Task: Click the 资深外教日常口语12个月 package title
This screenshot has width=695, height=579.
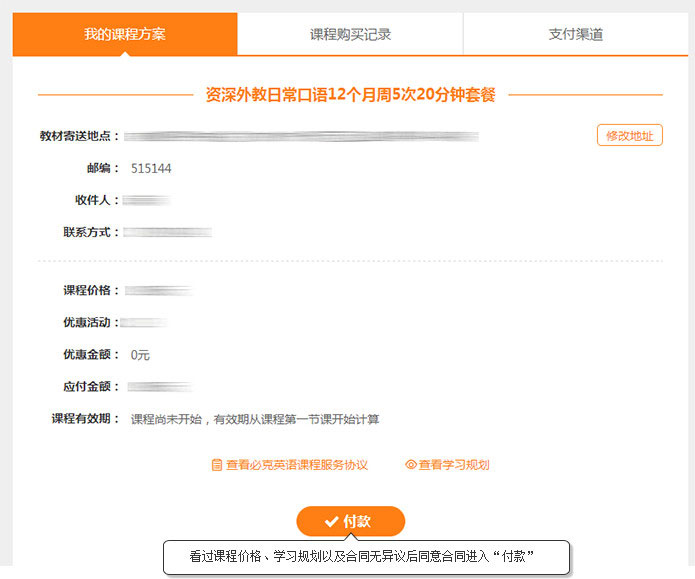Action: [x=350, y=95]
